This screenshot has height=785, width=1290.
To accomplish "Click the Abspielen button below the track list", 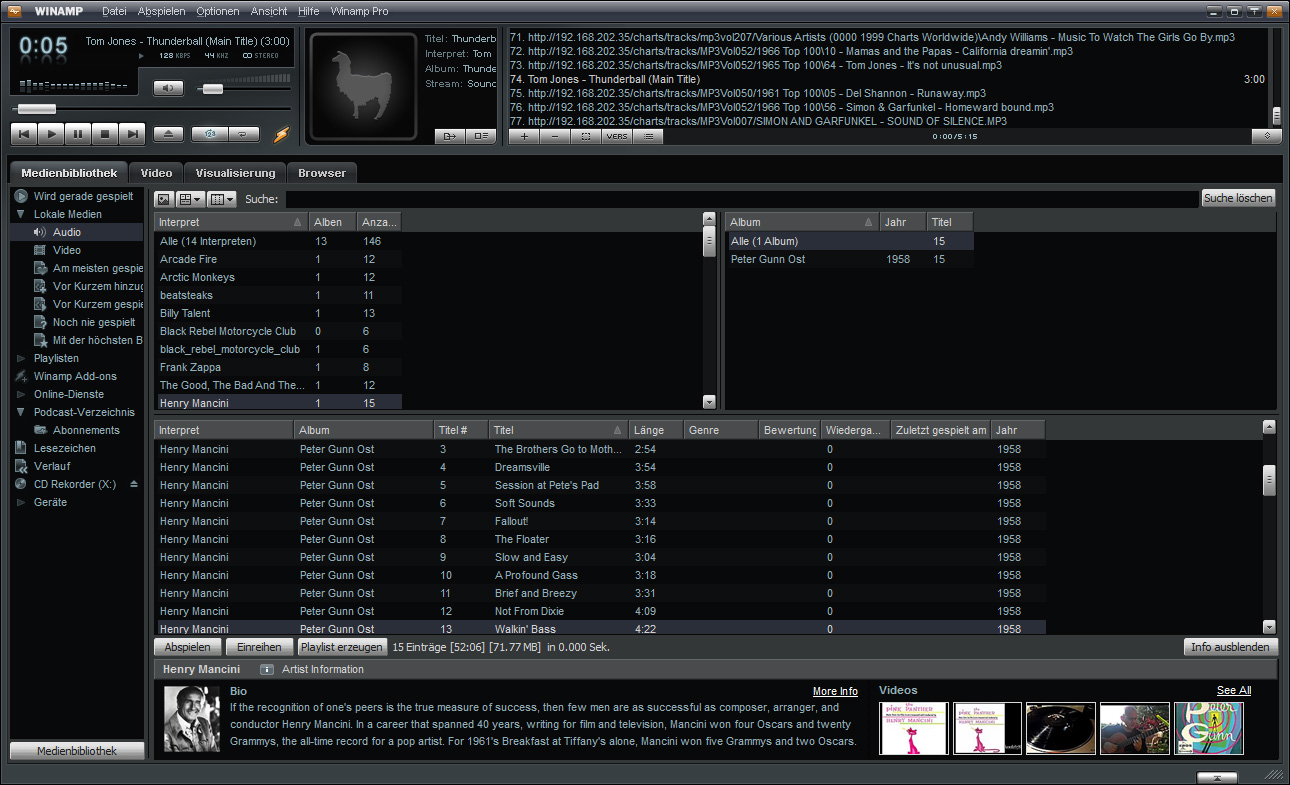I will [x=188, y=647].
